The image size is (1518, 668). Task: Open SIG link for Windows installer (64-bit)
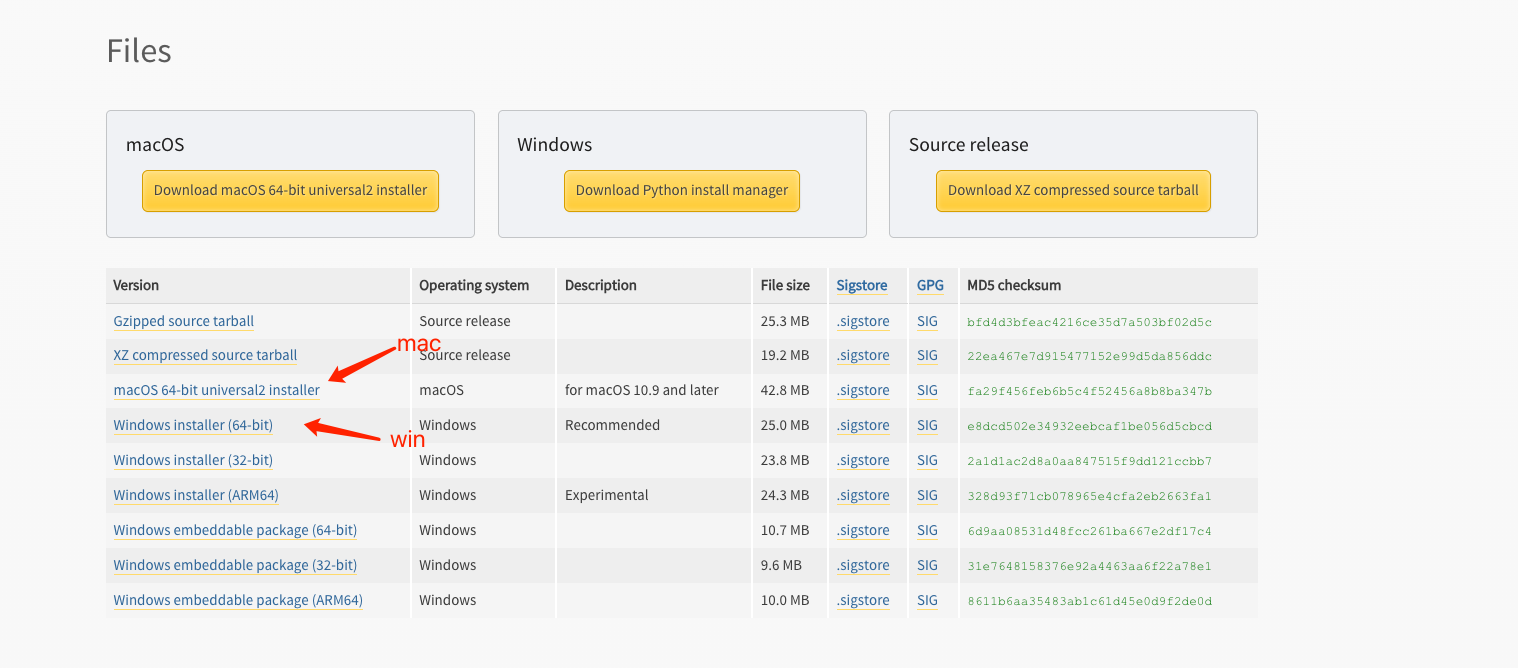coord(927,425)
